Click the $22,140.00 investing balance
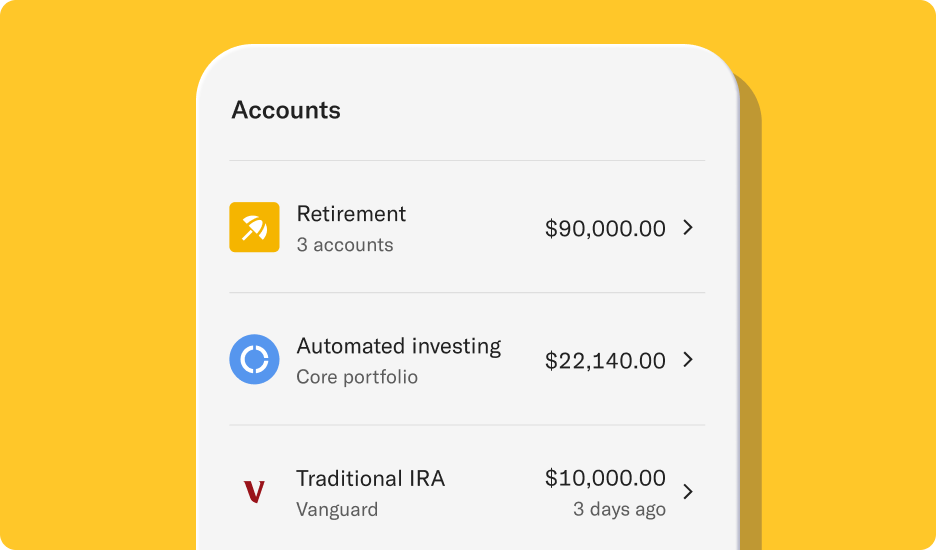 605,360
